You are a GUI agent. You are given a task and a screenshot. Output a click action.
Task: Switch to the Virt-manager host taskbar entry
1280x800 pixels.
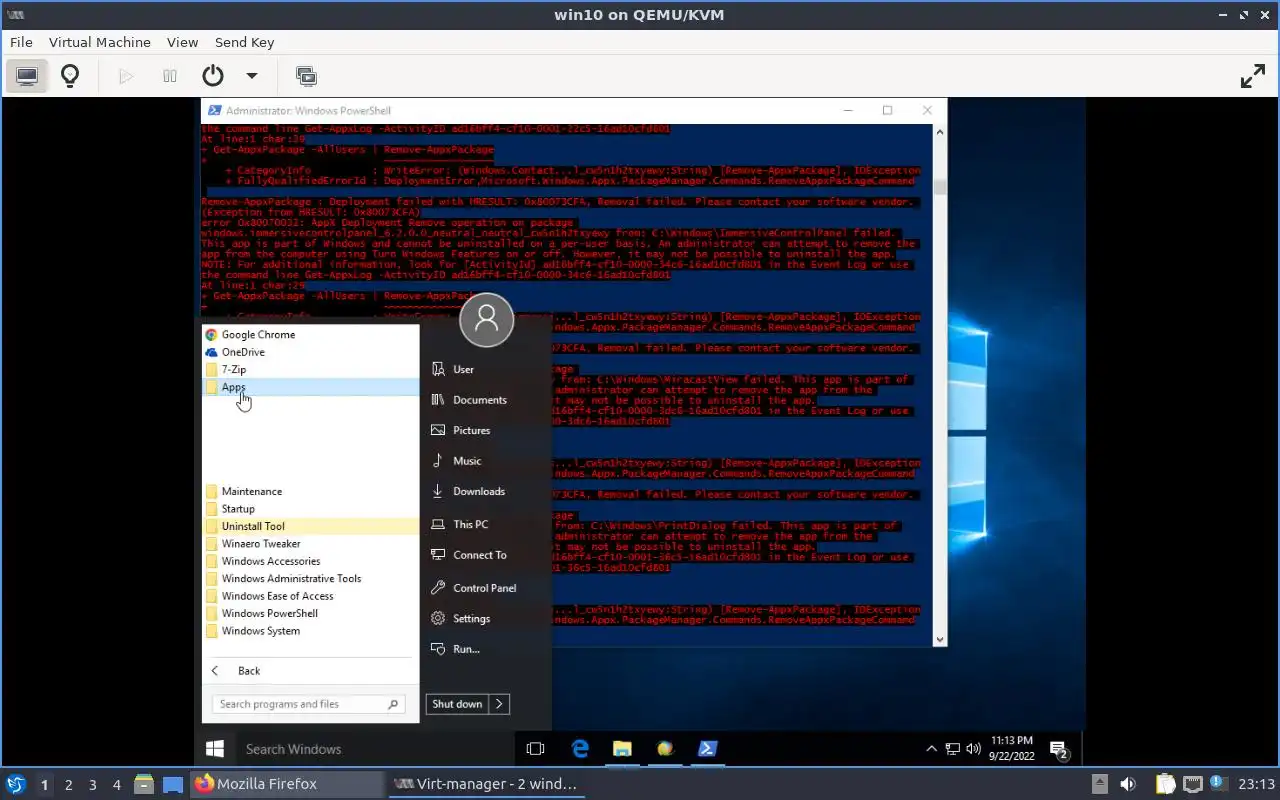point(485,784)
